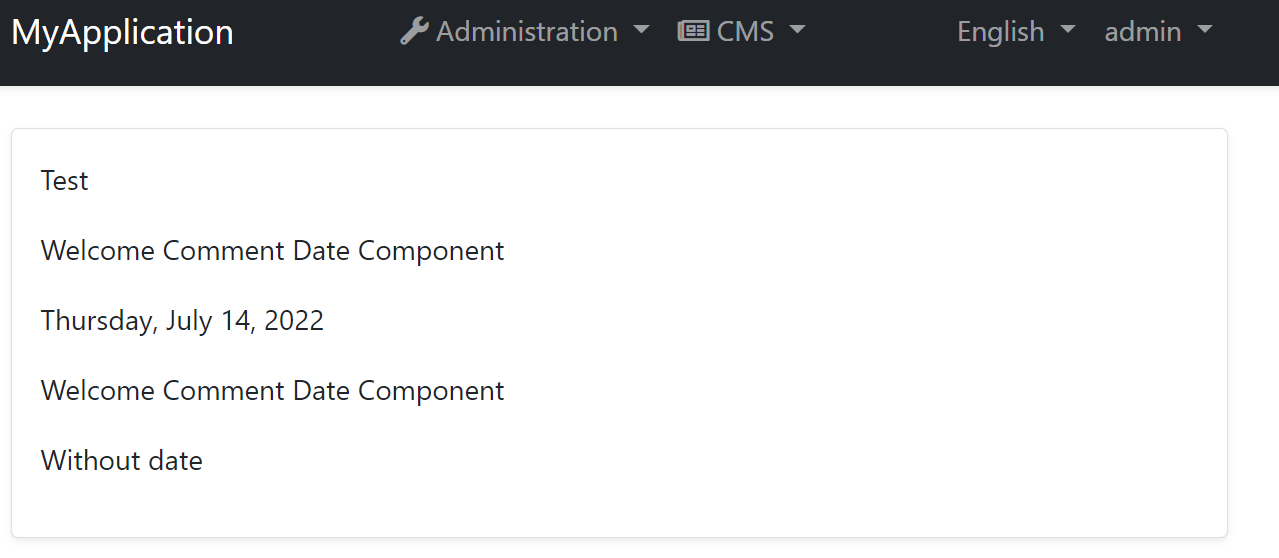Open the English language selector
The height and width of the screenshot is (558, 1279).
click(x=1000, y=32)
